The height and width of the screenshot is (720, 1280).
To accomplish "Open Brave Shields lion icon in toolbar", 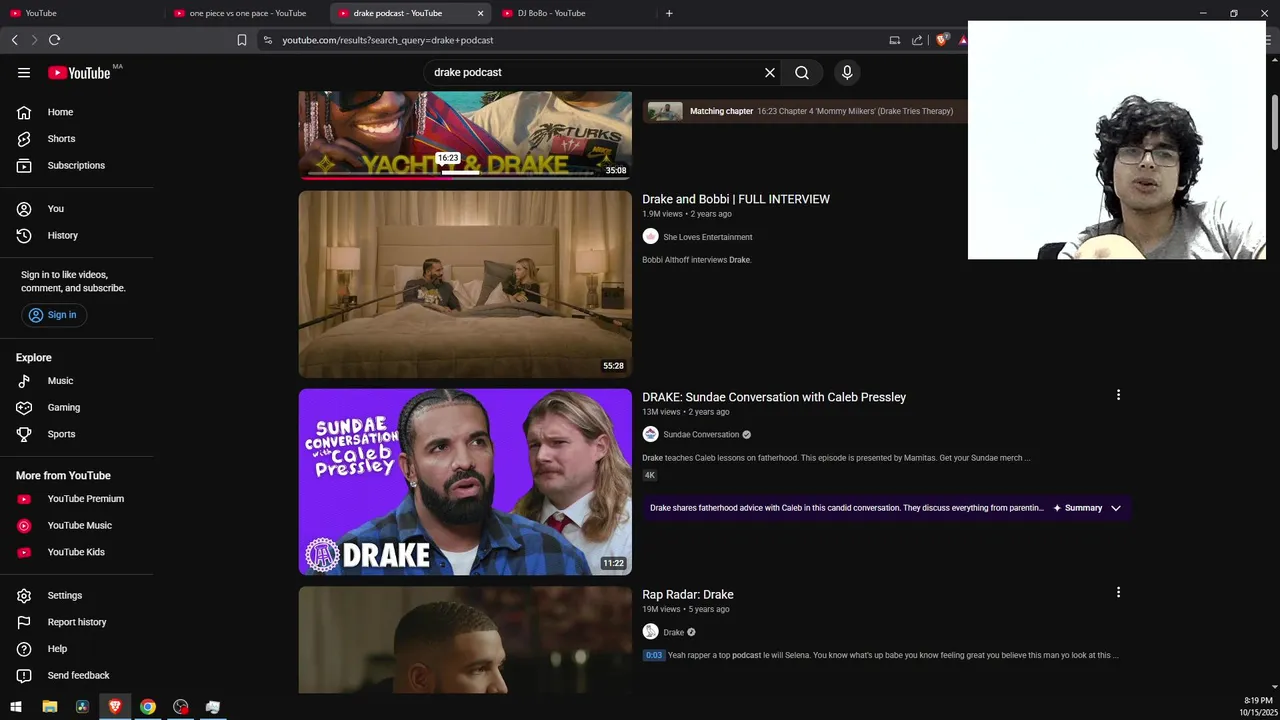I will coord(941,40).
